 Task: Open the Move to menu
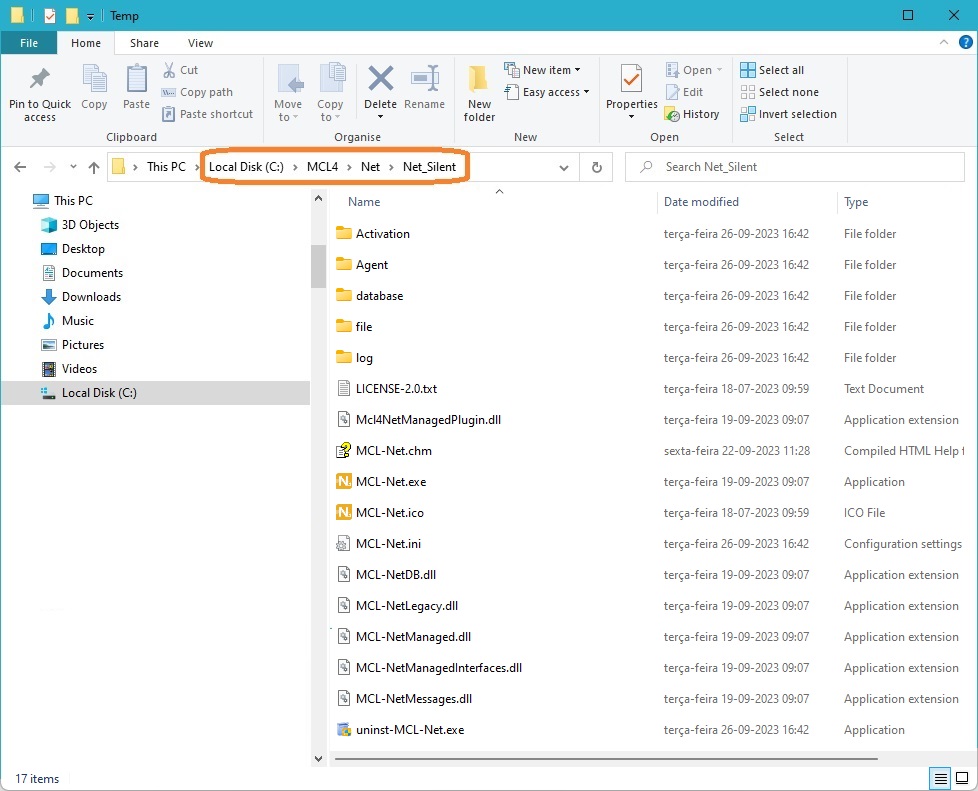[x=288, y=92]
